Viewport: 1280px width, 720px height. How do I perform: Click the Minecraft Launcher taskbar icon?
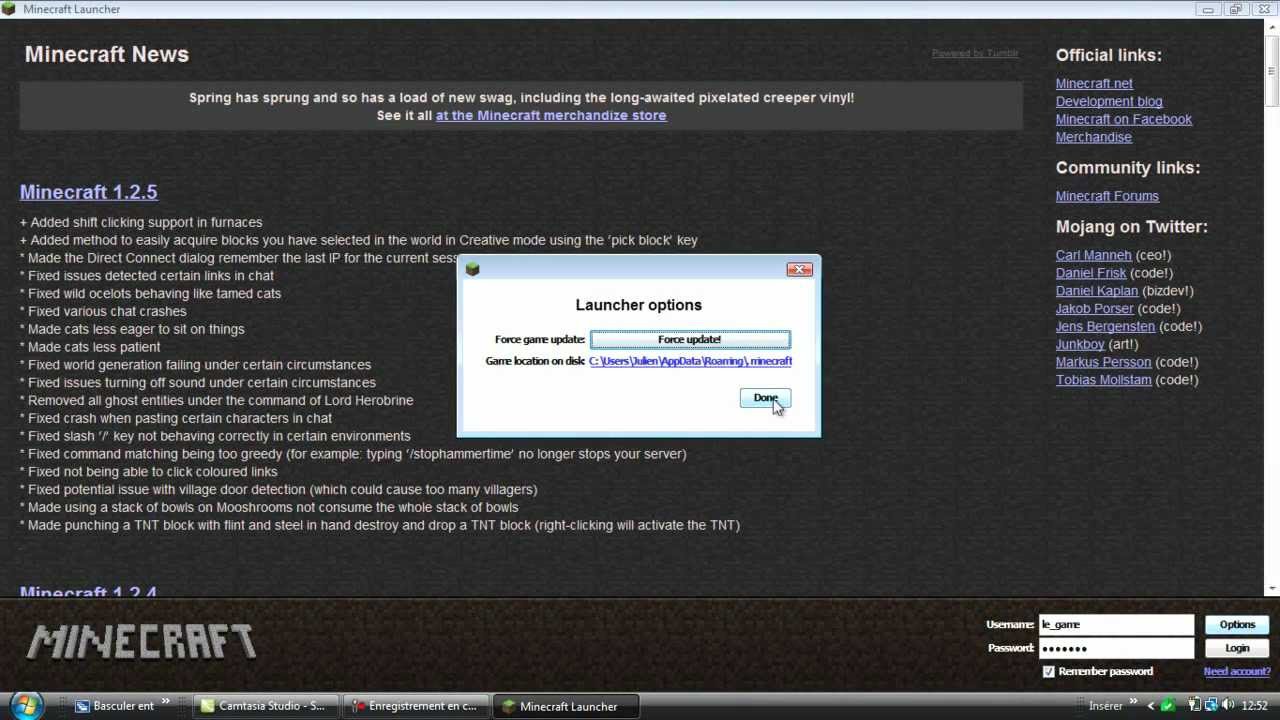566,706
